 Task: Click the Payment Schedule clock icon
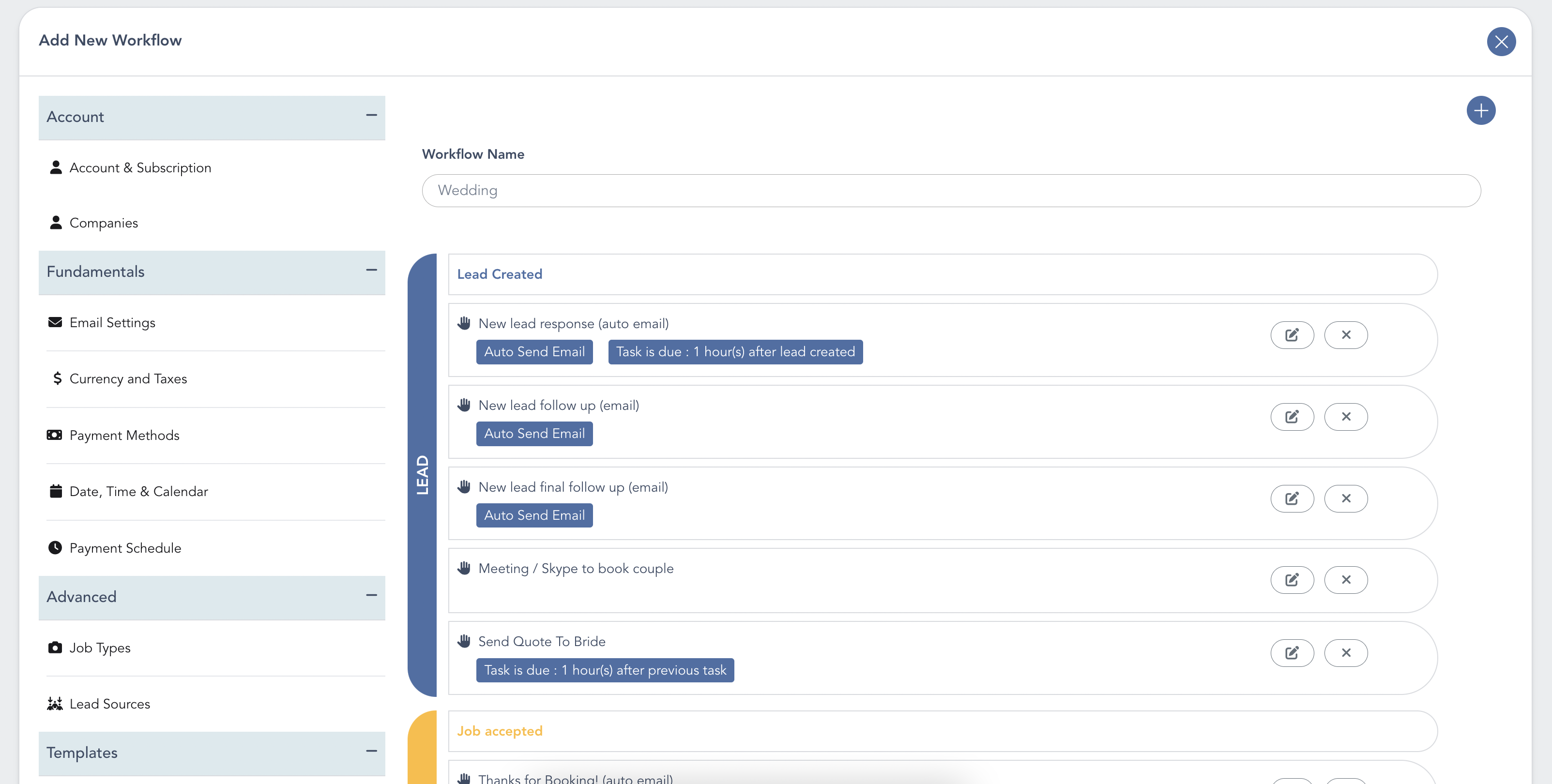pos(55,547)
